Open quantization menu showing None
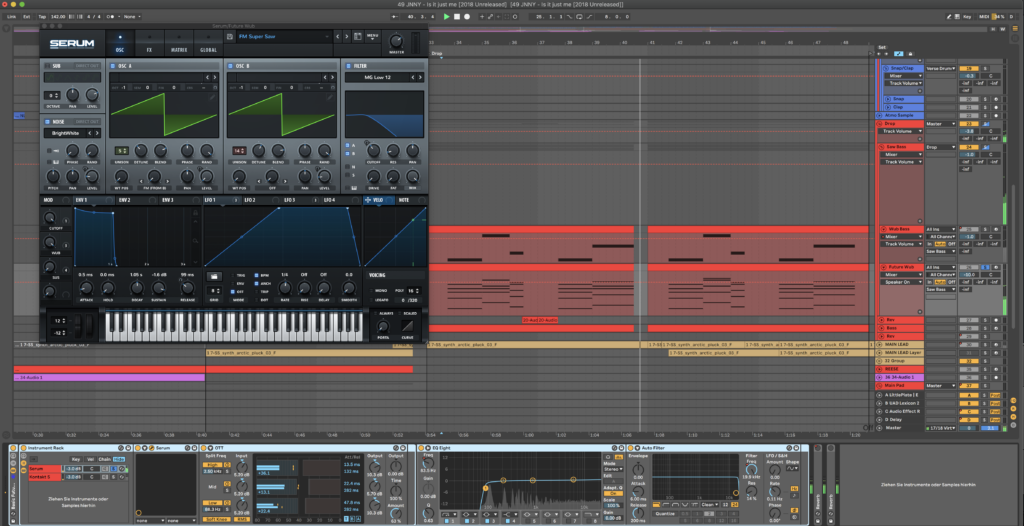This screenshot has width=1024, height=526. 133,16
